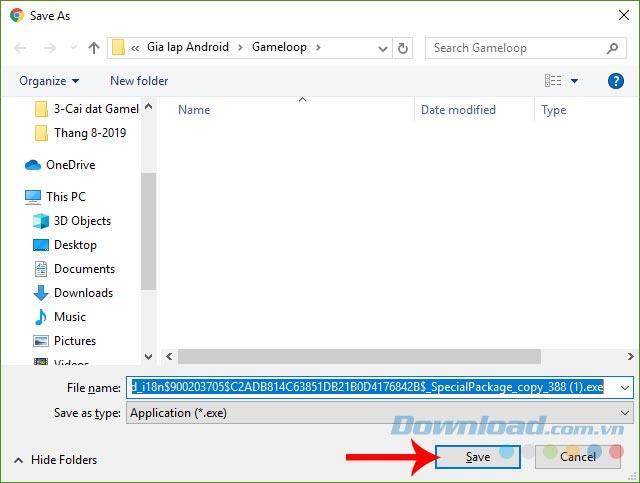The width and height of the screenshot is (640, 483).
Task: Refresh the Gameloop folder view
Action: [x=403, y=48]
